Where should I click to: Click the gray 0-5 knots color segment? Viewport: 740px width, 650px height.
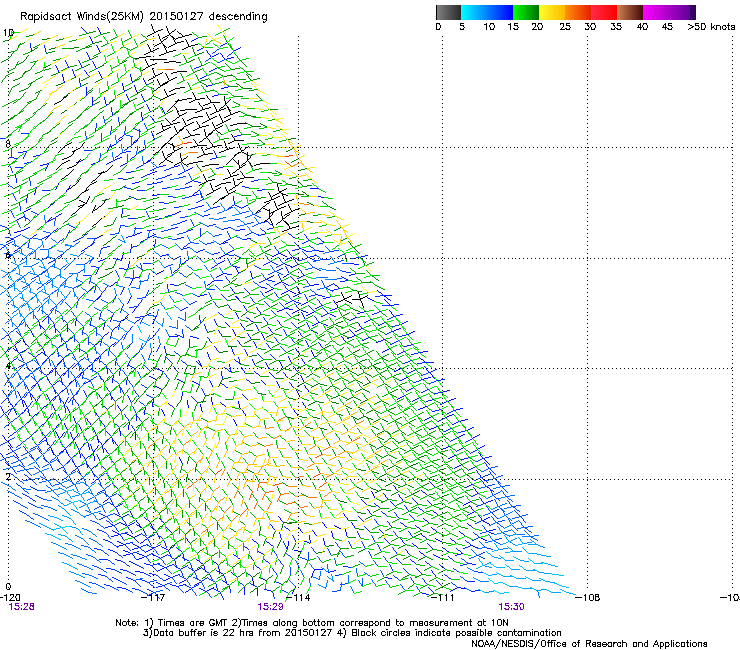point(448,12)
